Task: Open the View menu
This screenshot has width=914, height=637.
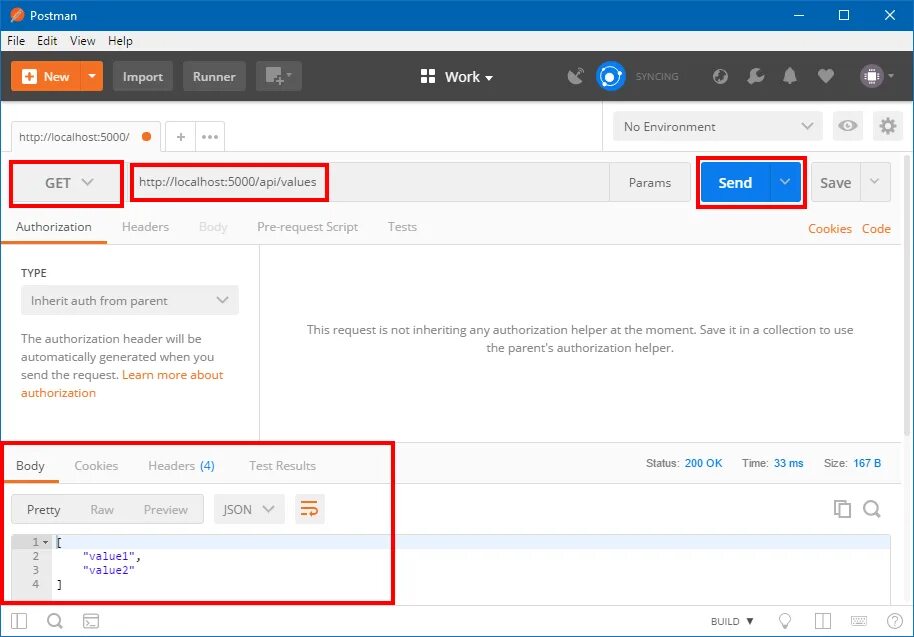Action: (x=82, y=41)
